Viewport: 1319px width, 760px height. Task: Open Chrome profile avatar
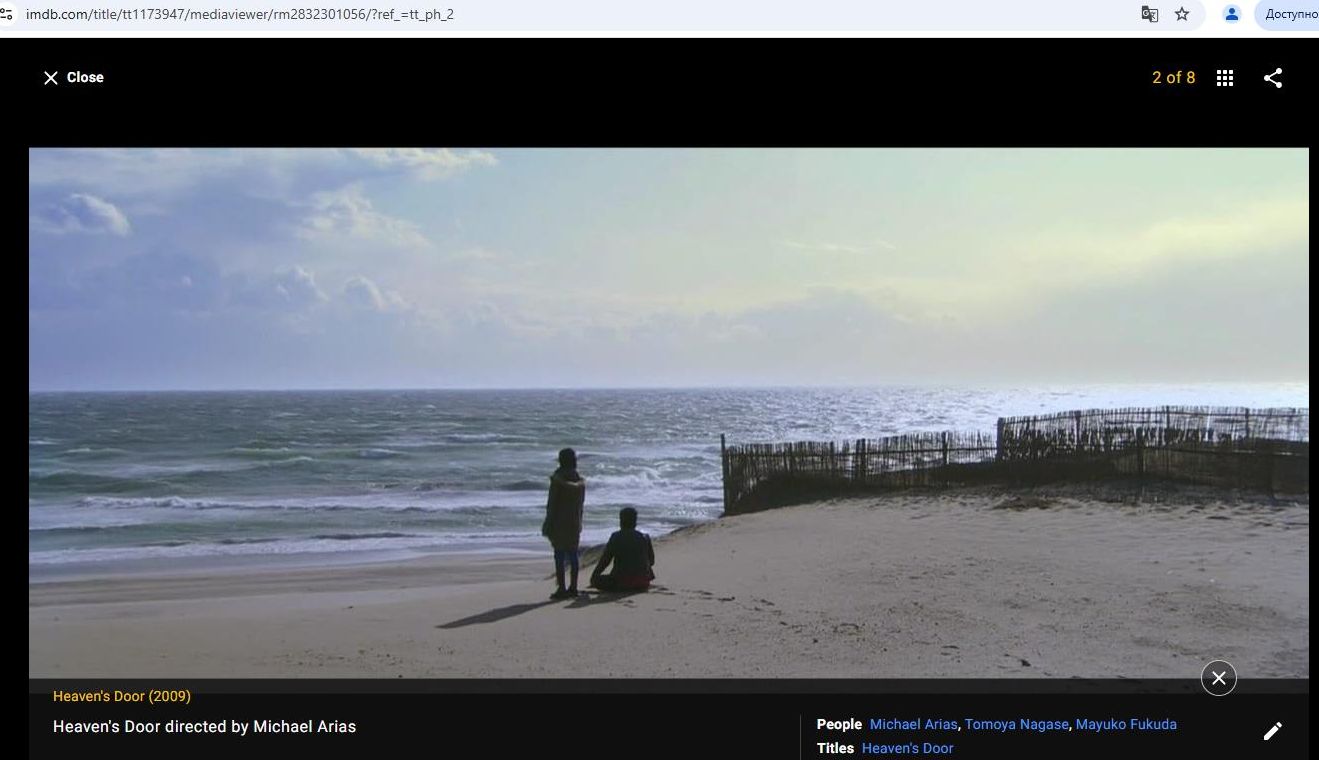coord(1232,14)
